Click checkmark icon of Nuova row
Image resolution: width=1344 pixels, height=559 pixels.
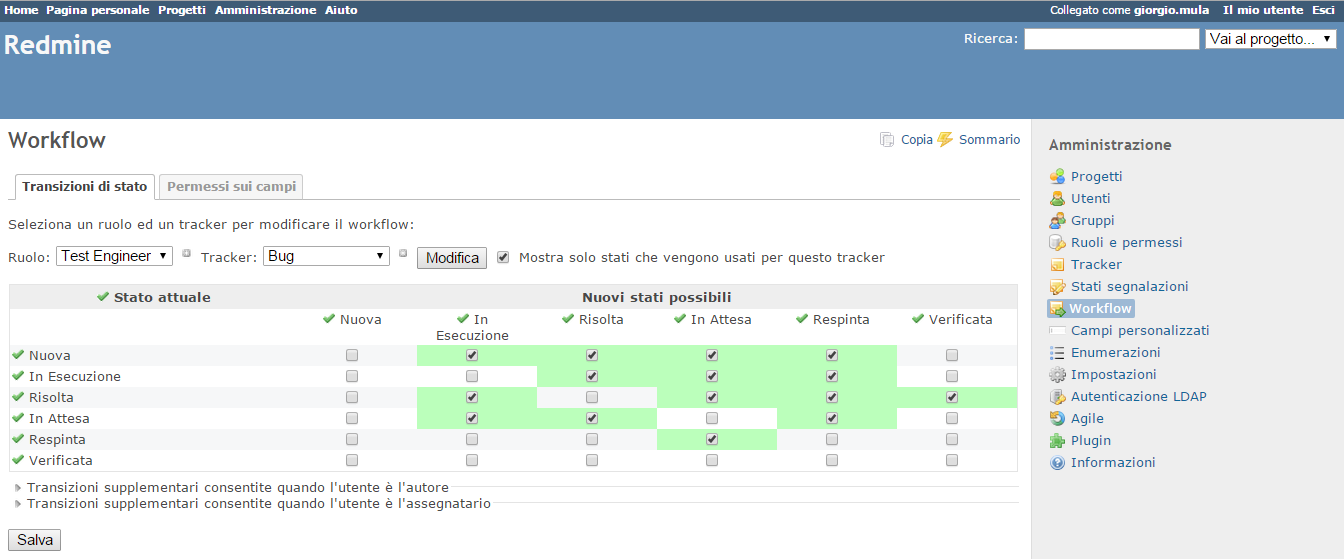point(18,355)
